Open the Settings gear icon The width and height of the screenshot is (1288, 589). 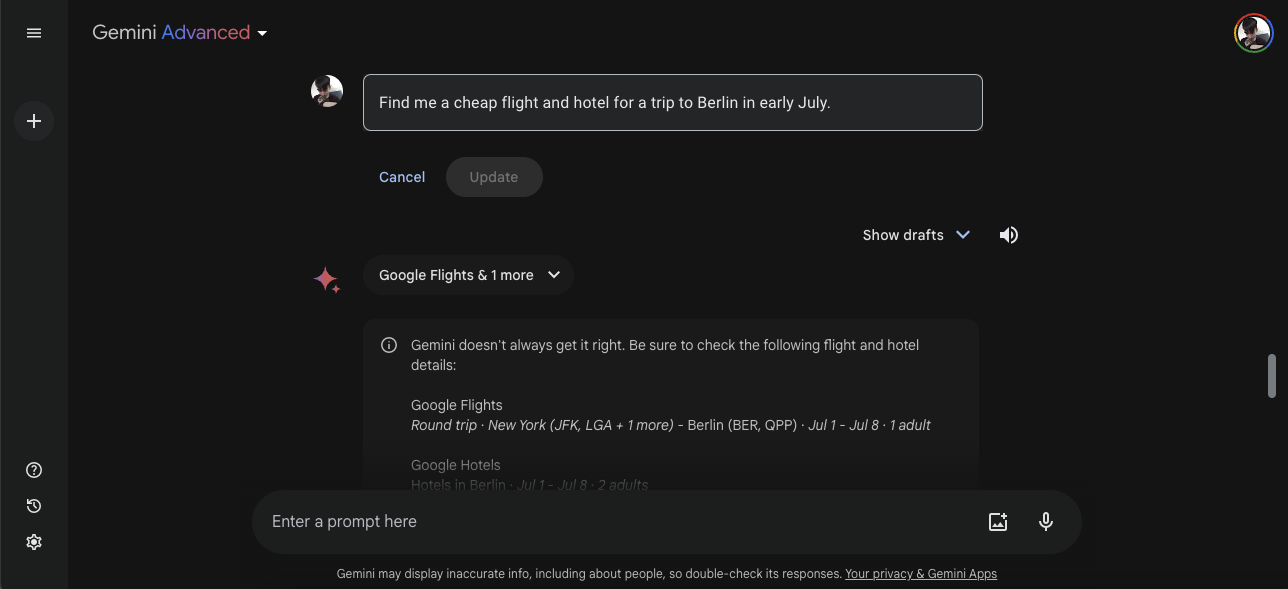tap(34, 542)
